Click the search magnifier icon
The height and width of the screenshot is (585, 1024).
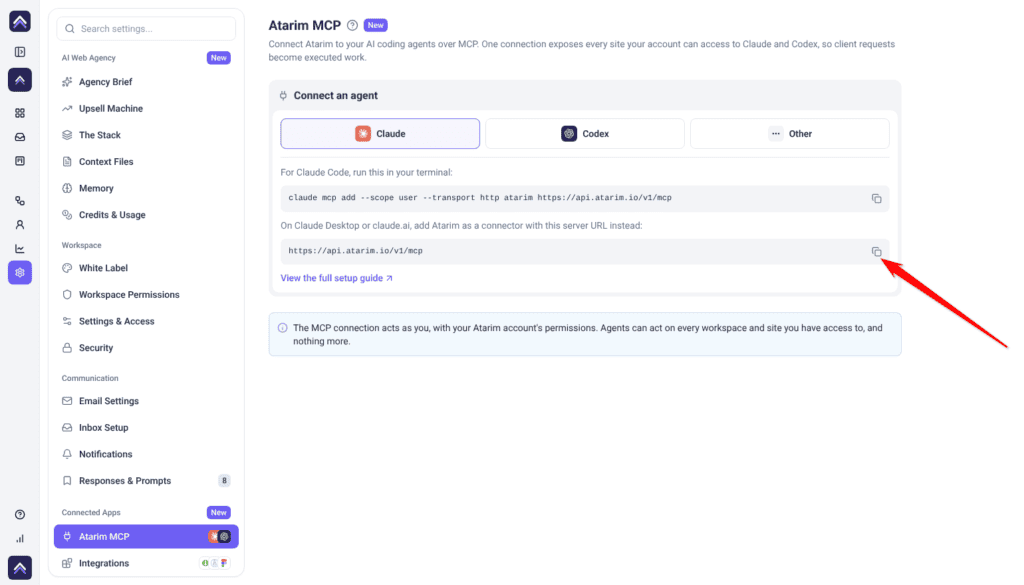(70, 29)
